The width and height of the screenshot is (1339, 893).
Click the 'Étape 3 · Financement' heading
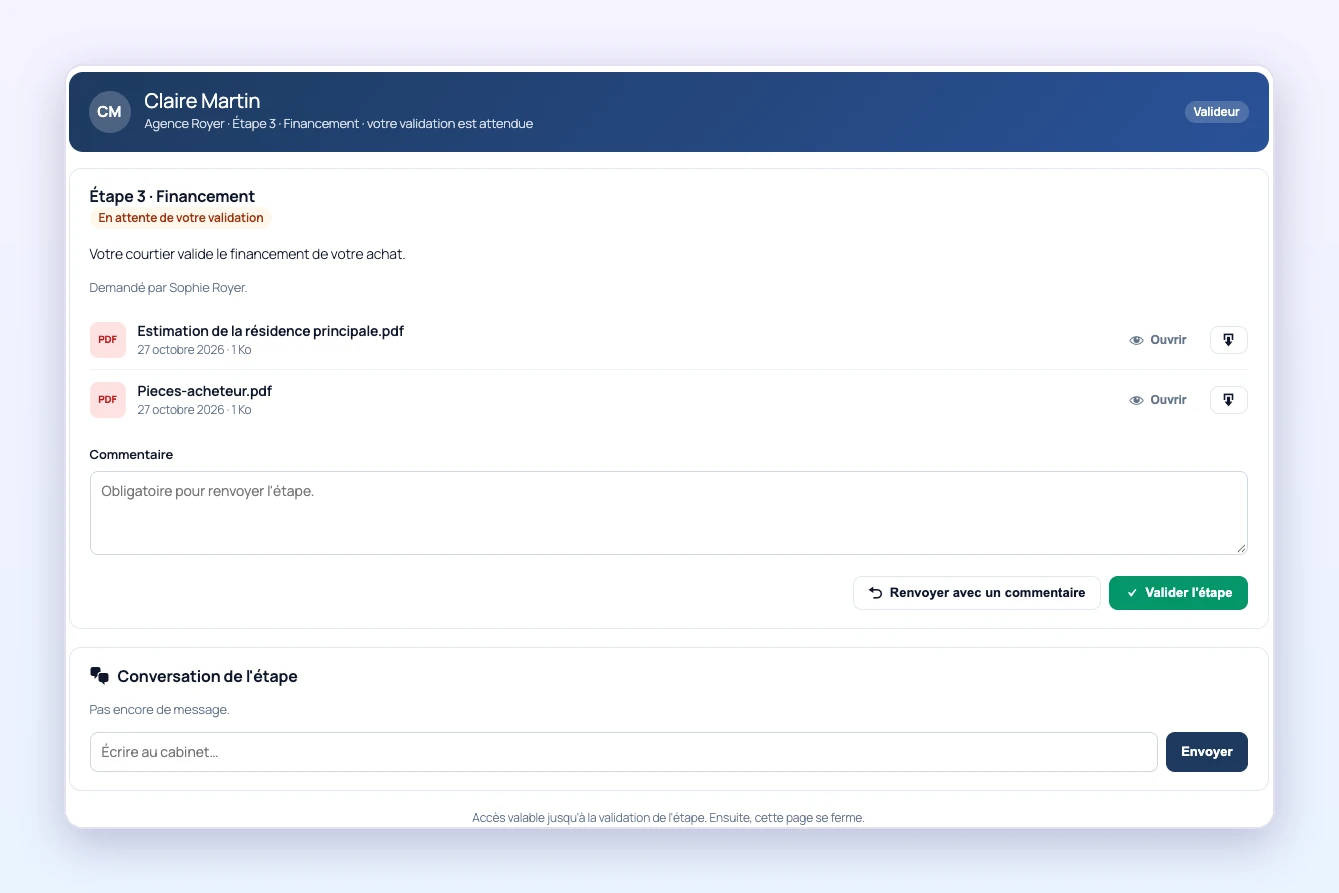[172, 196]
